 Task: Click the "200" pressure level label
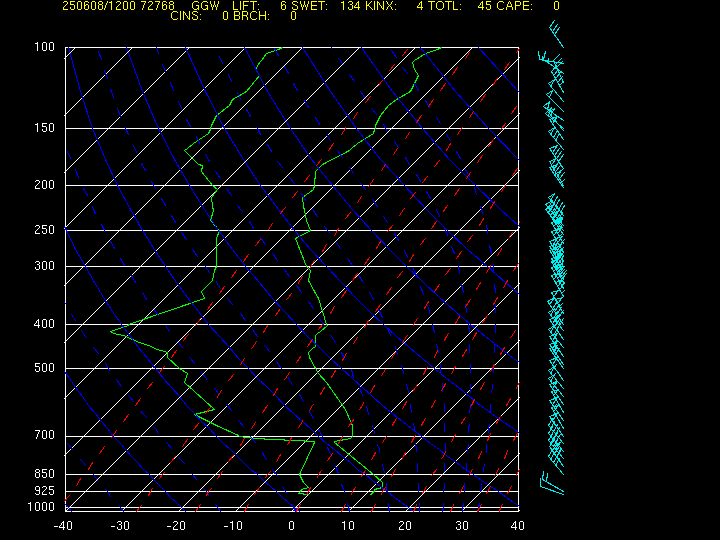click(x=45, y=185)
